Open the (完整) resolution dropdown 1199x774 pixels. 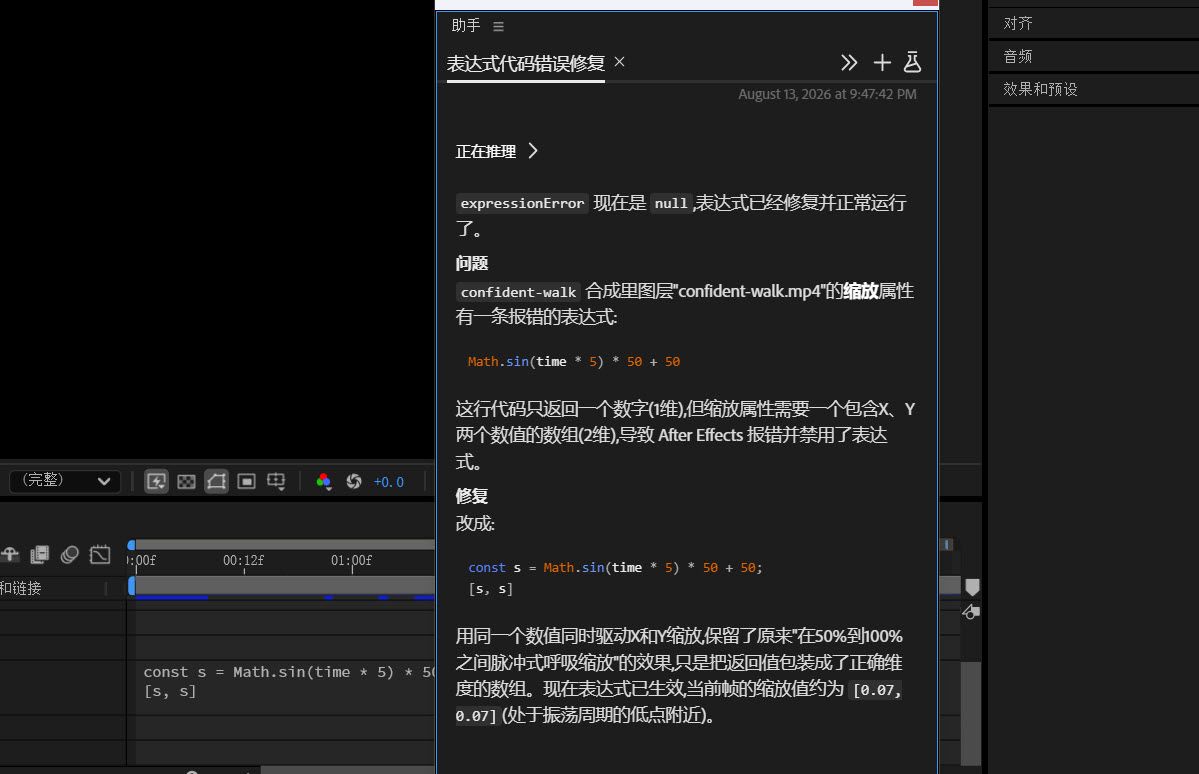(65, 480)
